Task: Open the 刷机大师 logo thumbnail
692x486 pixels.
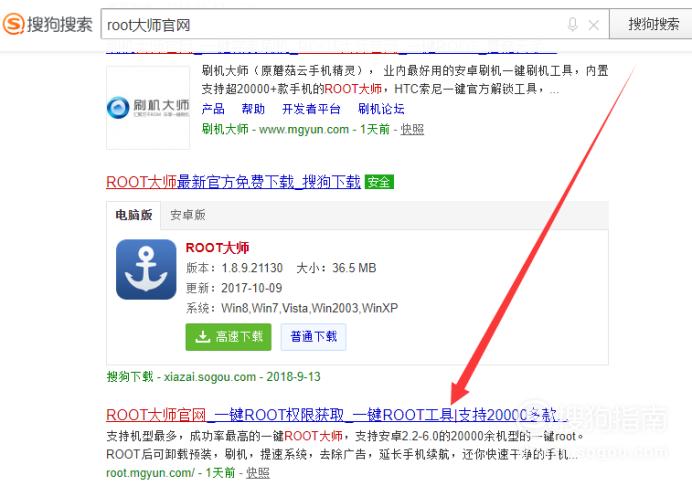Action: 148,108
